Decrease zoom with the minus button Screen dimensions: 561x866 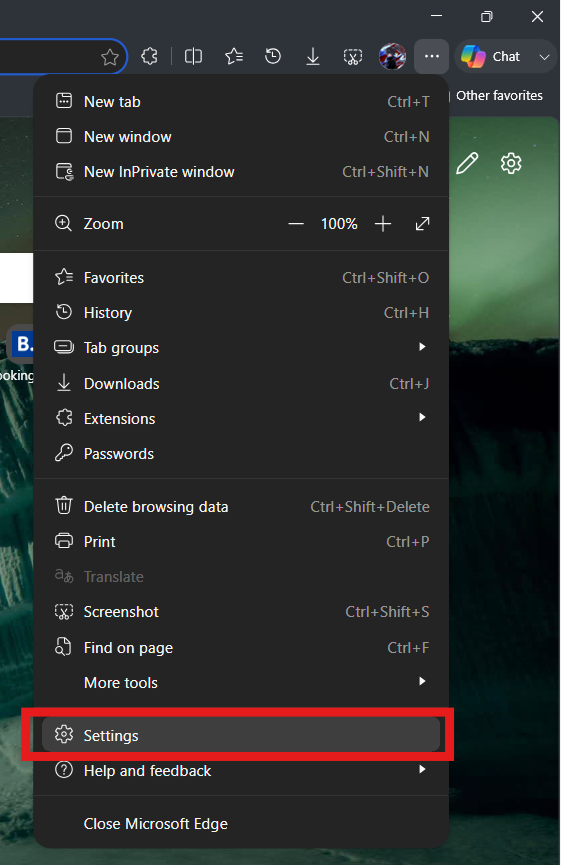296,224
